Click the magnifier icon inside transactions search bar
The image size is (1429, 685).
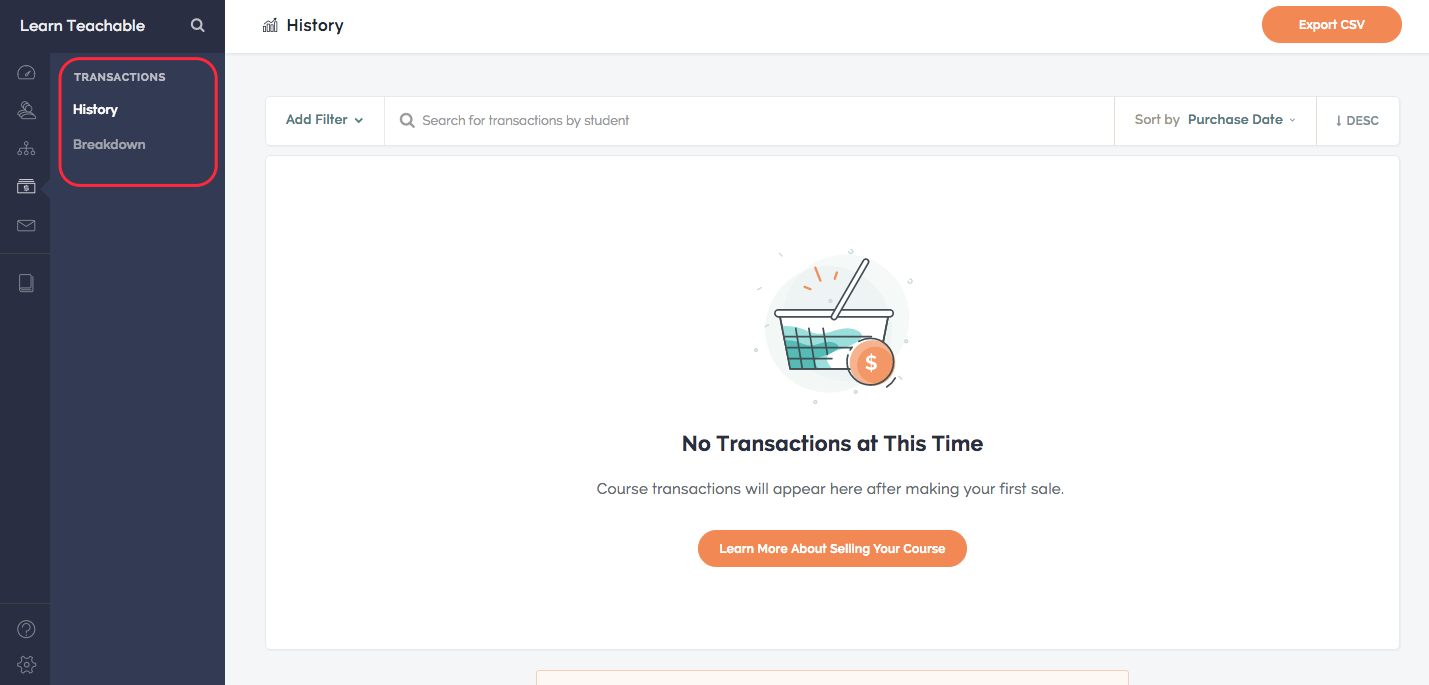point(407,120)
